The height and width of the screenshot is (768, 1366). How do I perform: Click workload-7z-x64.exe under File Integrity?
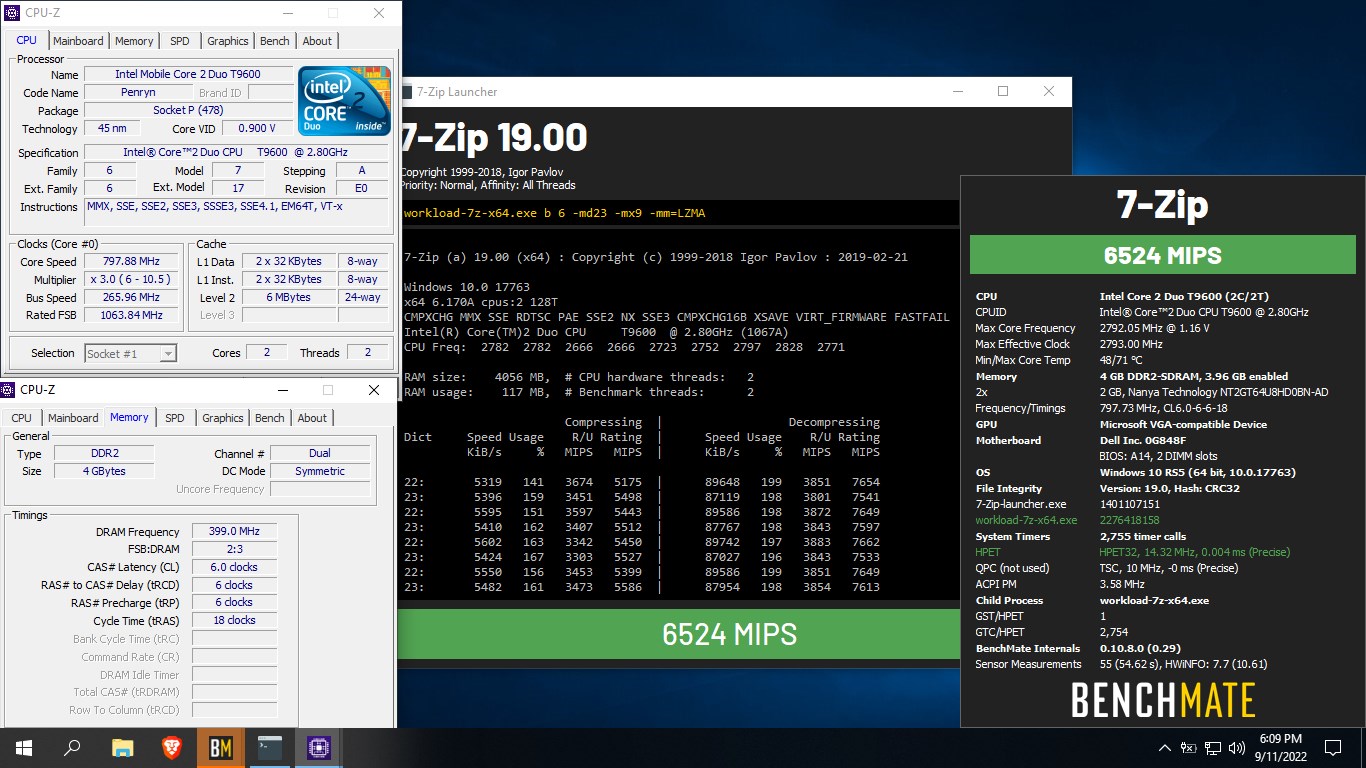(x=1026, y=520)
